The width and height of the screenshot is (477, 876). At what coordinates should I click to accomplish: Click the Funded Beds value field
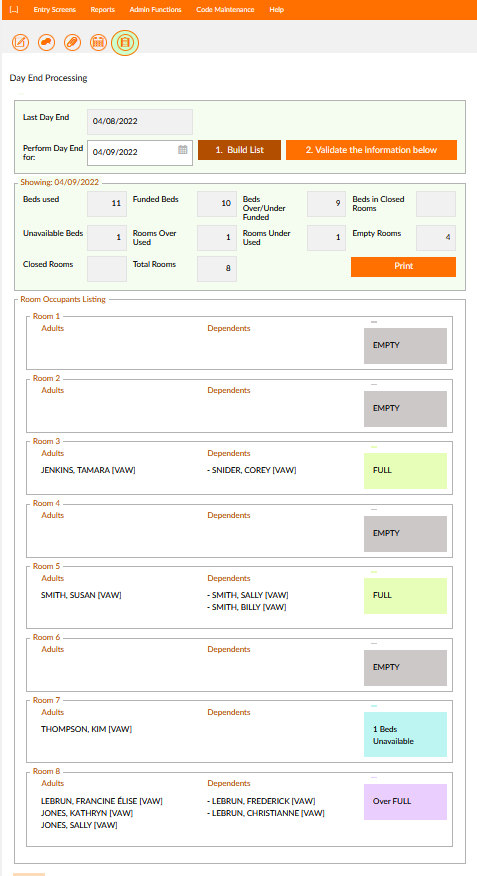pyautogui.click(x=217, y=204)
